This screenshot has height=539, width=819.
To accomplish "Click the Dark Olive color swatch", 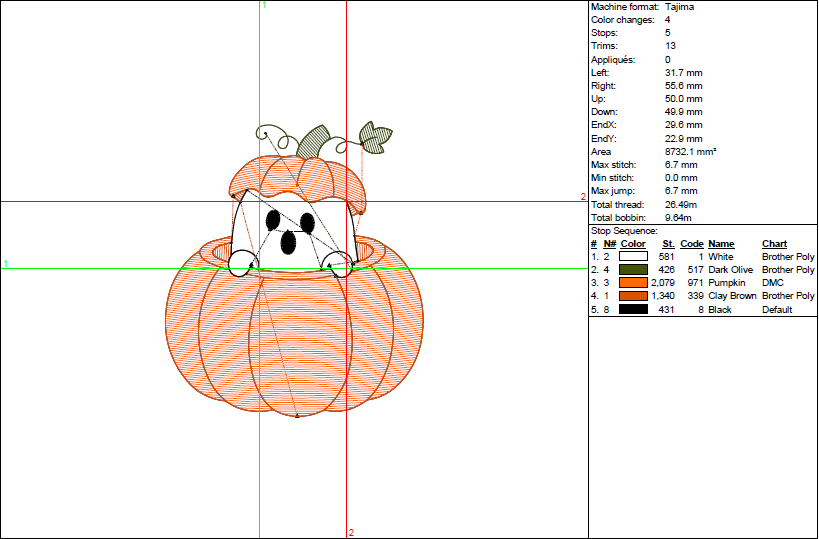I will pyautogui.click(x=633, y=270).
